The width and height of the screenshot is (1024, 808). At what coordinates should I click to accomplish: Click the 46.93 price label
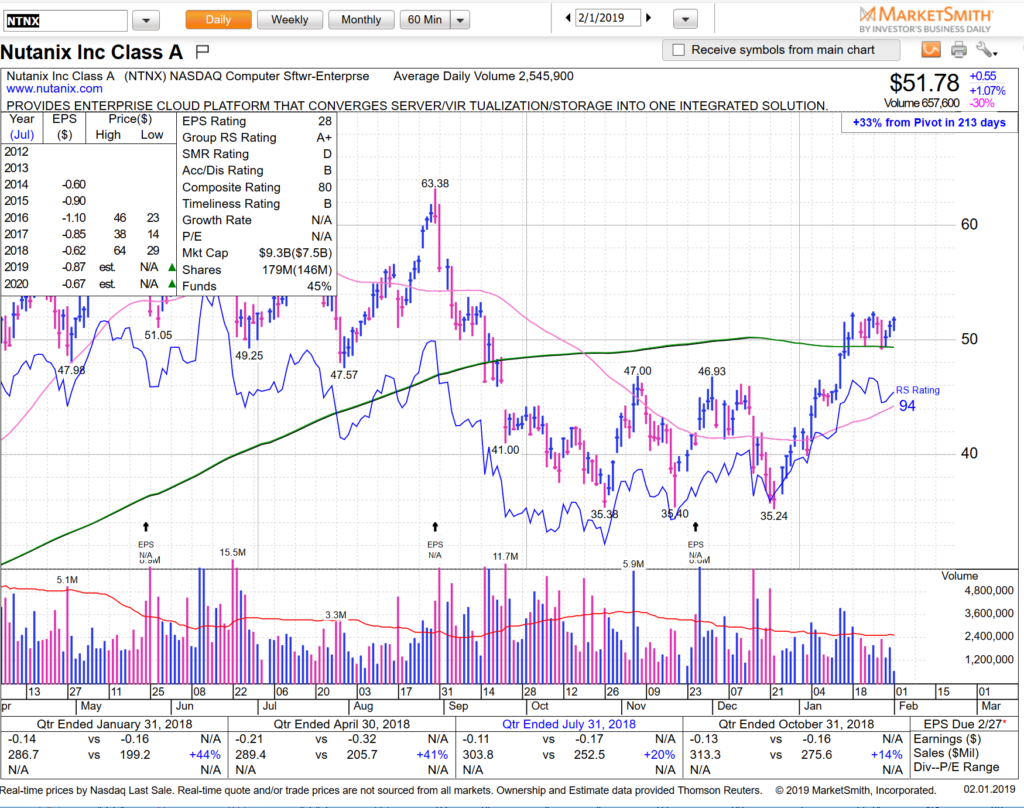click(x=711, y=371)
